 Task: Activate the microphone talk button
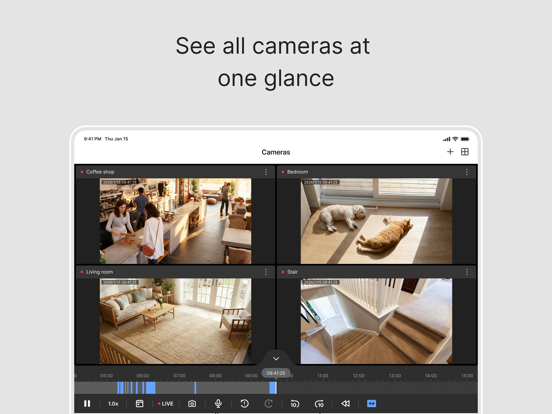[218, 403]
